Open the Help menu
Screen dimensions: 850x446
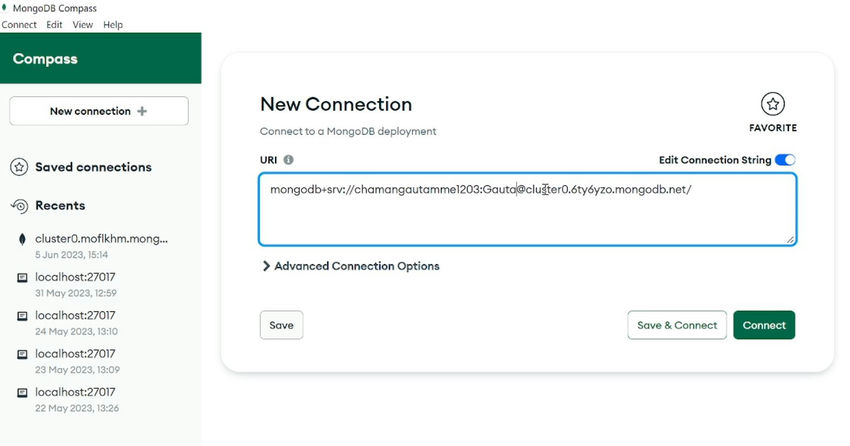point(113,25)
